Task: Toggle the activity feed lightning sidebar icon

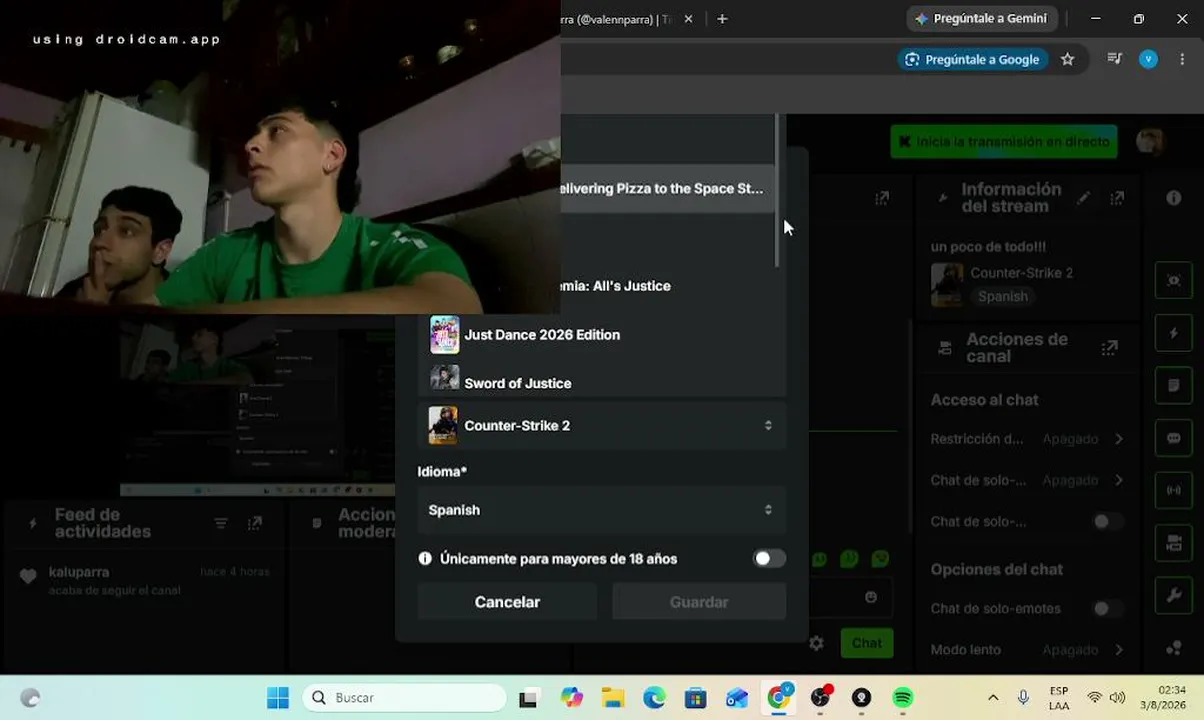Action: (x=1174, y=333)
